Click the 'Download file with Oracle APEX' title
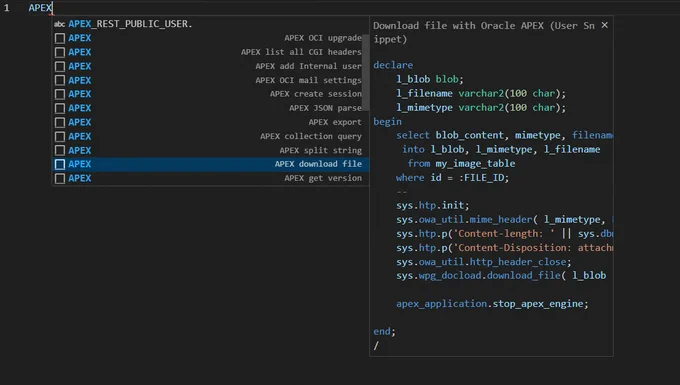Screen dimensions: 680x385 (x=484, y=32)
